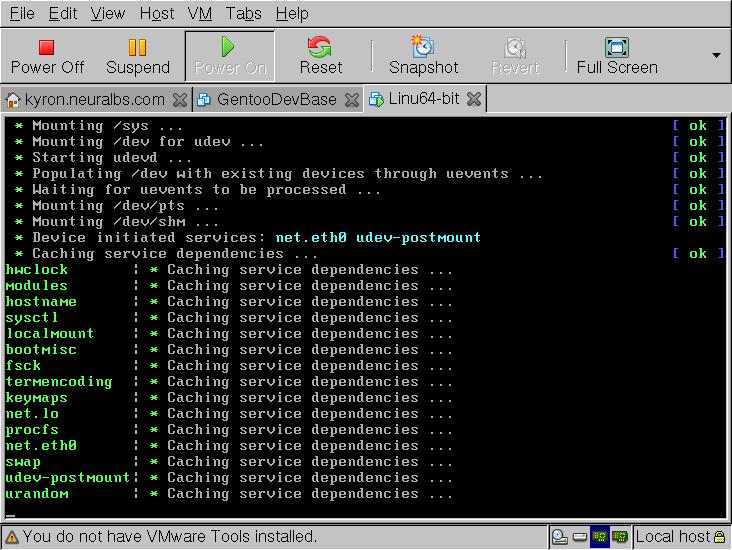Take a Snapshot of the VM

(423, 56)
